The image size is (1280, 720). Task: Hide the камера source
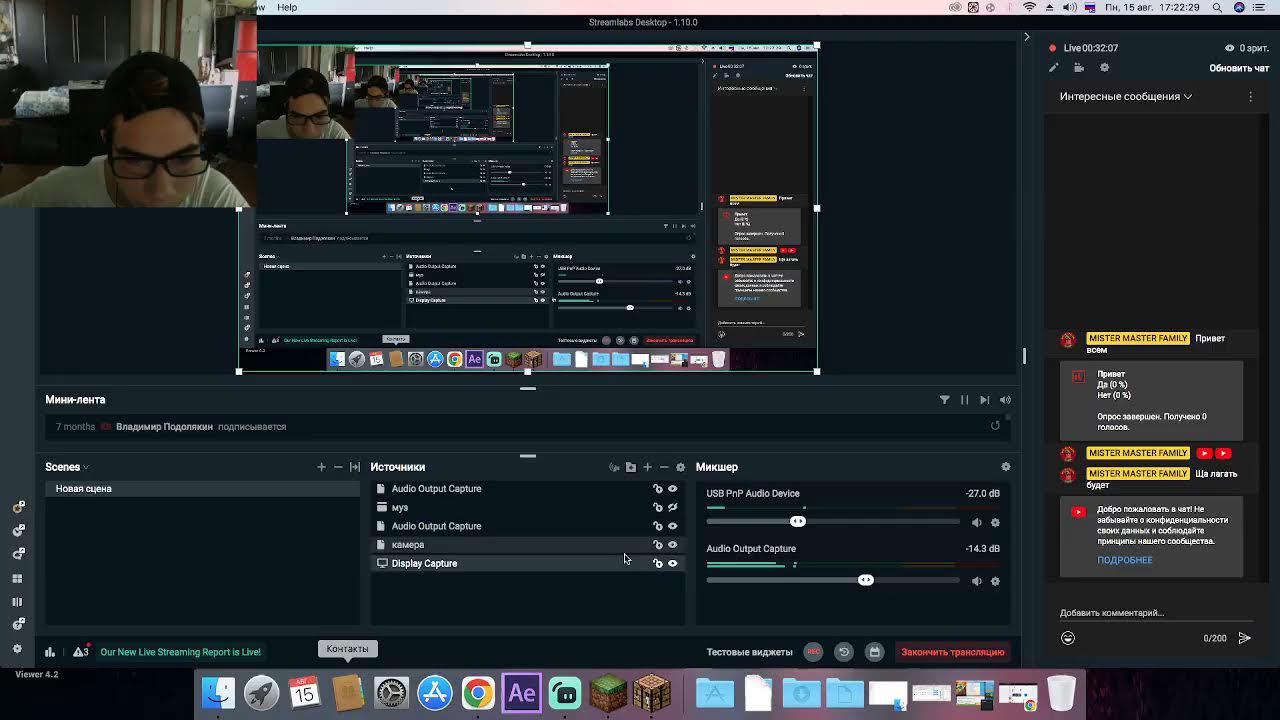pyautogui.click(x=673, y=545)
